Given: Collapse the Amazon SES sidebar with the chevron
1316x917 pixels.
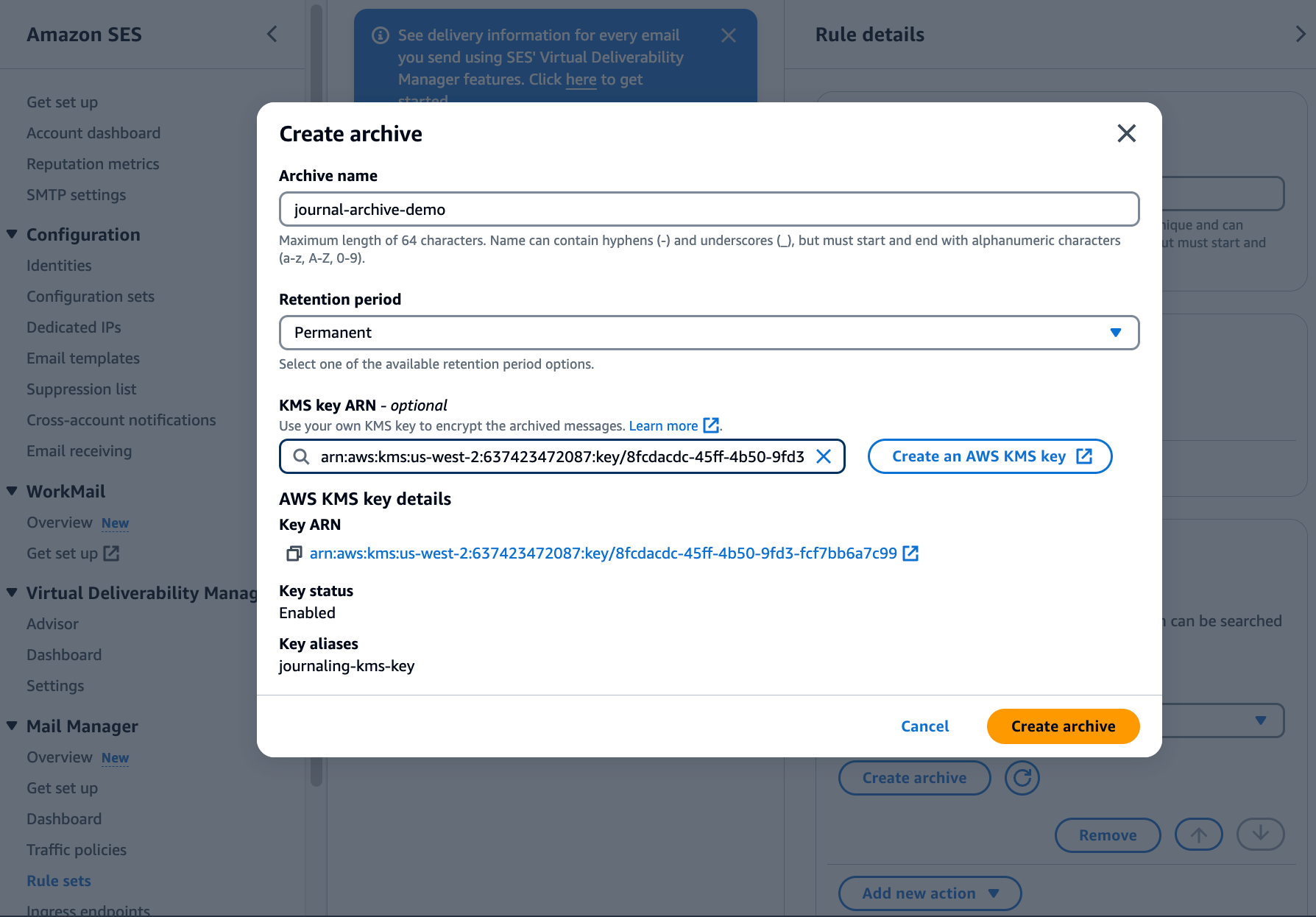Looking at the screenshot, I should point(272,34).
